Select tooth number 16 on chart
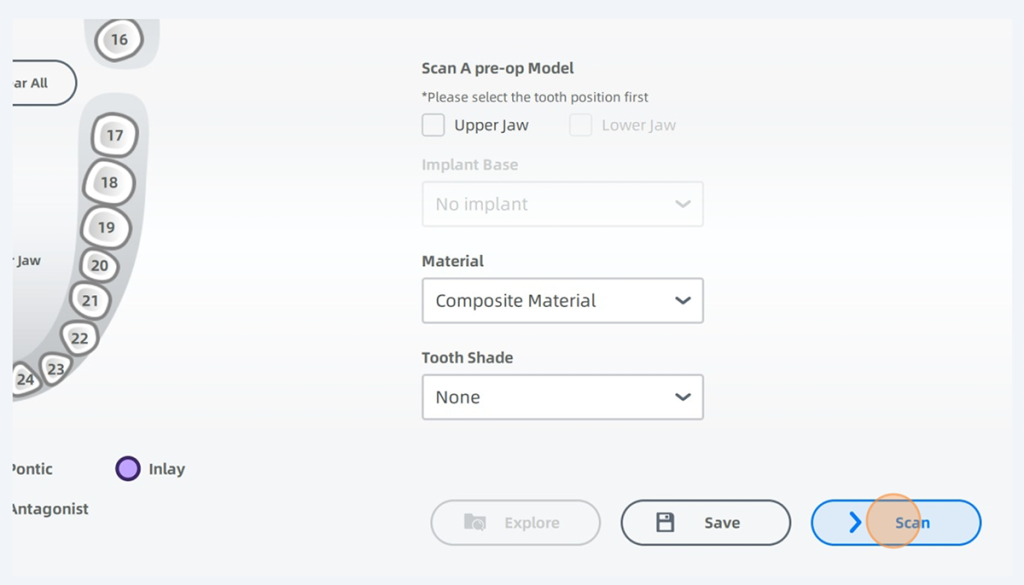 pos(119,40)
